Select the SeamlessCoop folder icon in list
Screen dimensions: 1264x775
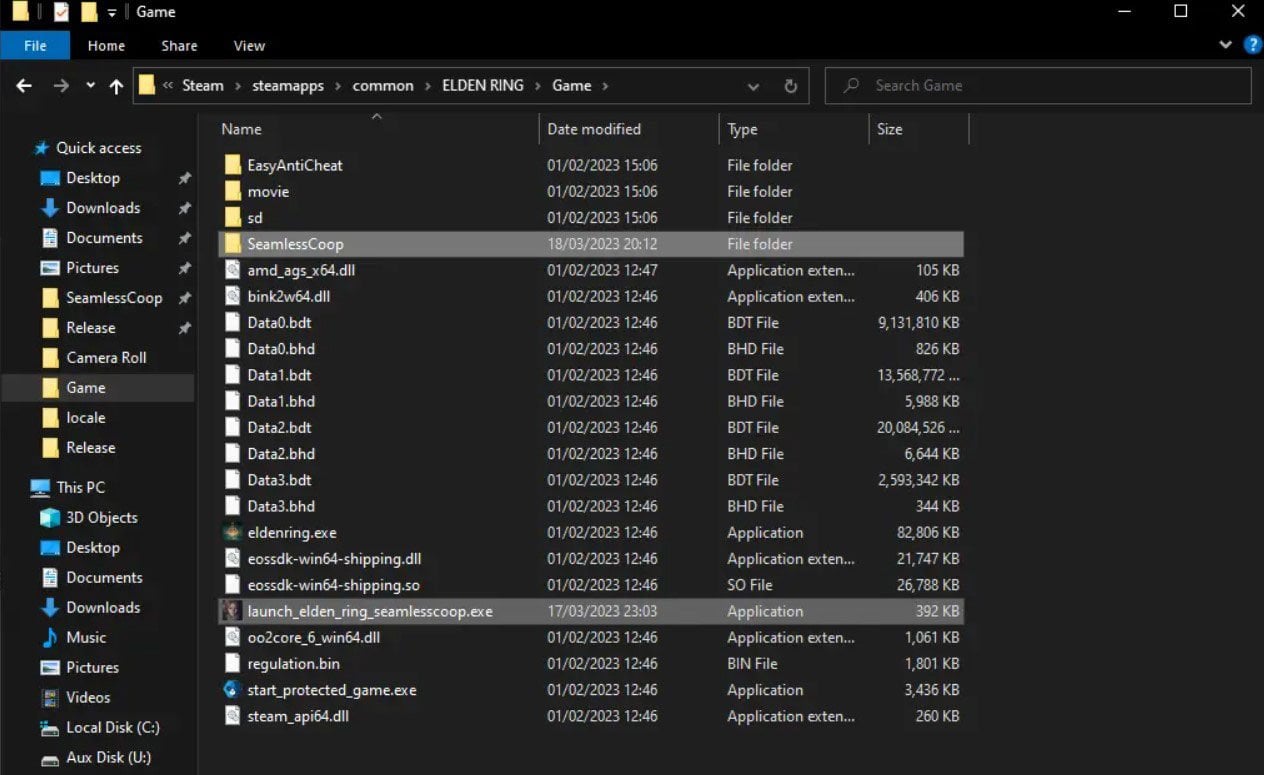pyautogui.click(x=232, y=244)
